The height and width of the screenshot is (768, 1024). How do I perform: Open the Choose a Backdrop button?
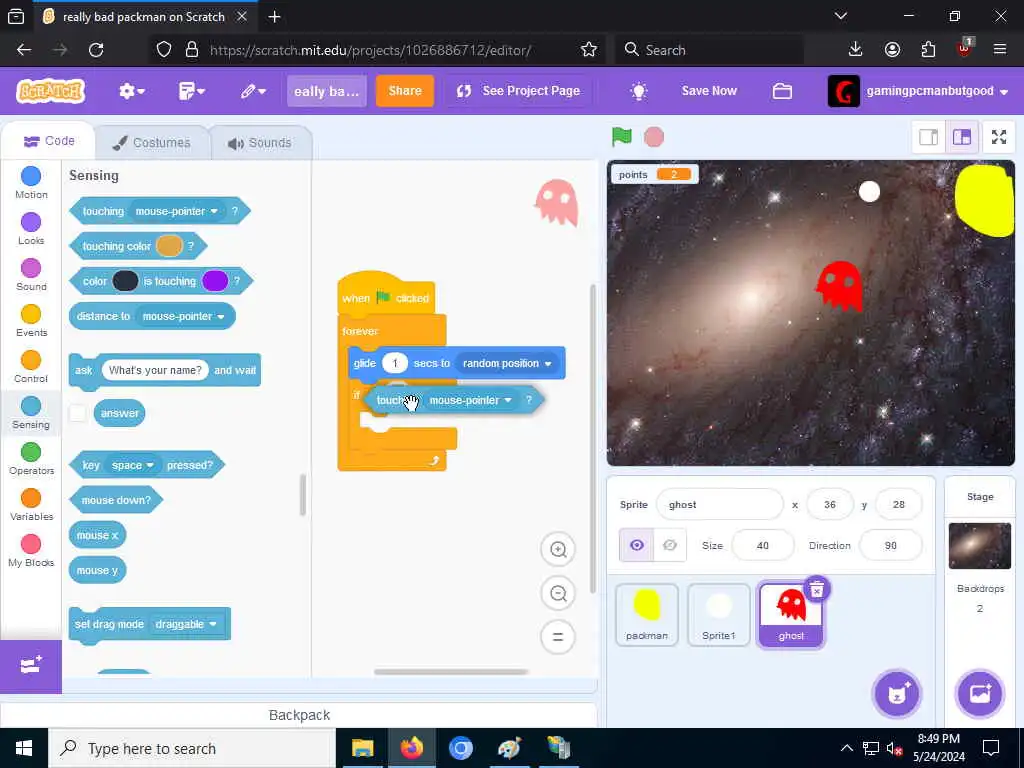(x=980, y=694)
